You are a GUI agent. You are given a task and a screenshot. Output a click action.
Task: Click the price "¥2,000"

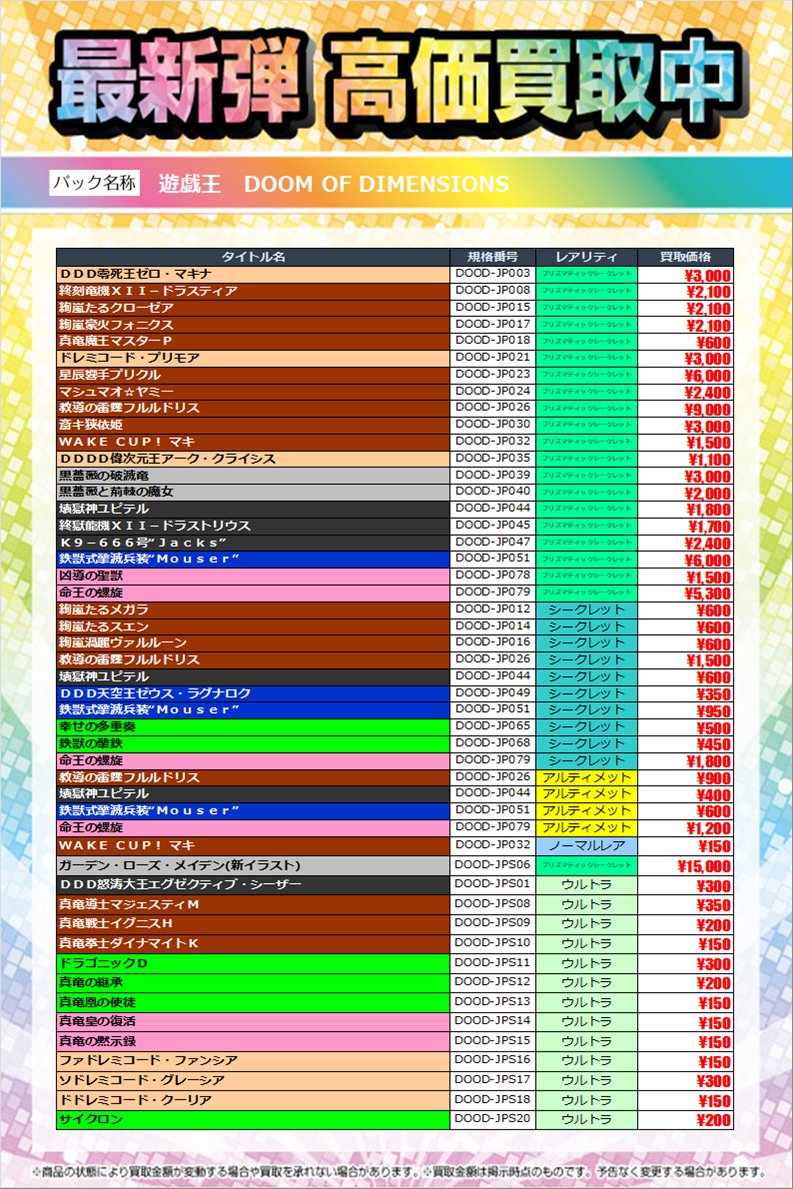707,494
